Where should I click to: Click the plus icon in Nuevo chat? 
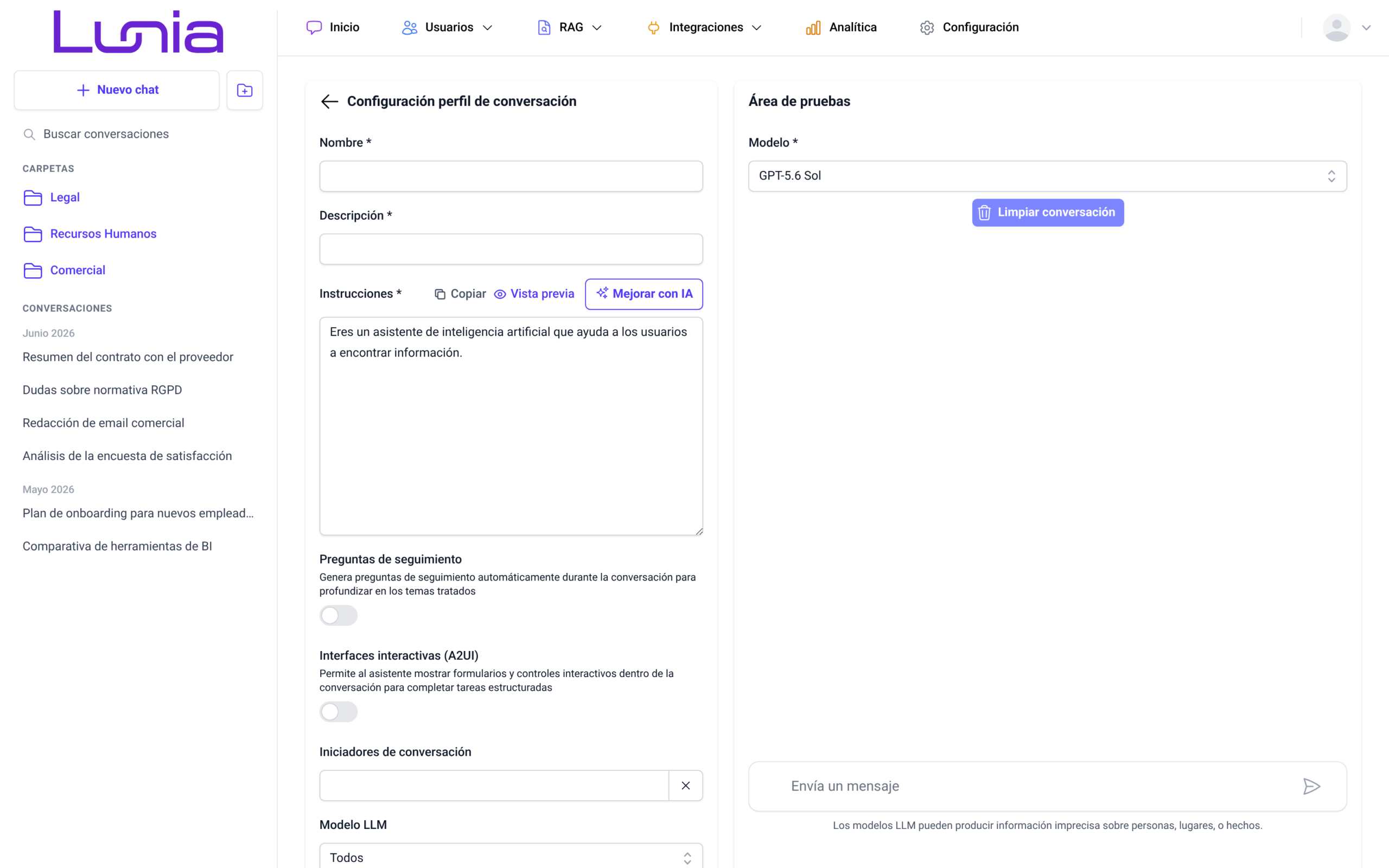[83, 90]
